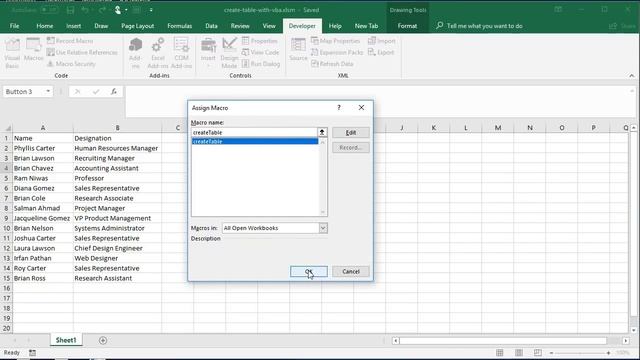Image resolution: width=640 pixels, height=360 pixels.
Task: Open the Visual Basic editor icon
Action: [12, 53]
